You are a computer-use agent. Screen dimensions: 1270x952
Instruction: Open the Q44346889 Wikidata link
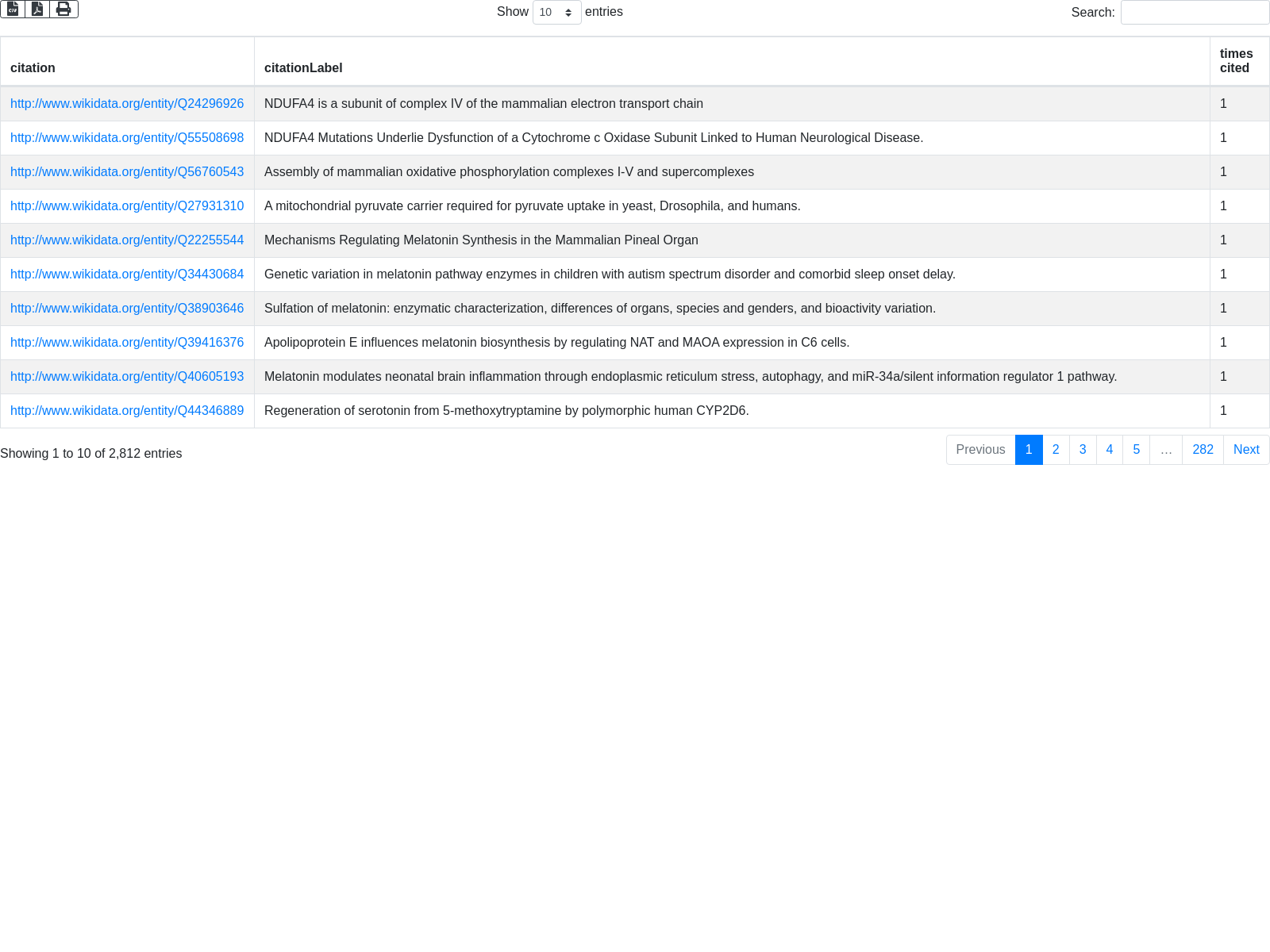(x=127, y=411)
